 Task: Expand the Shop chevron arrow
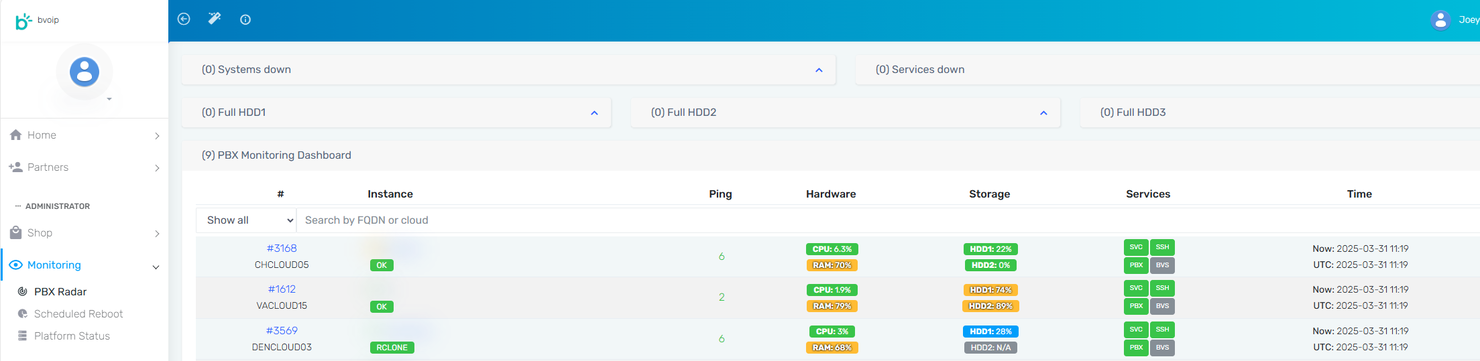coord(157,234)
